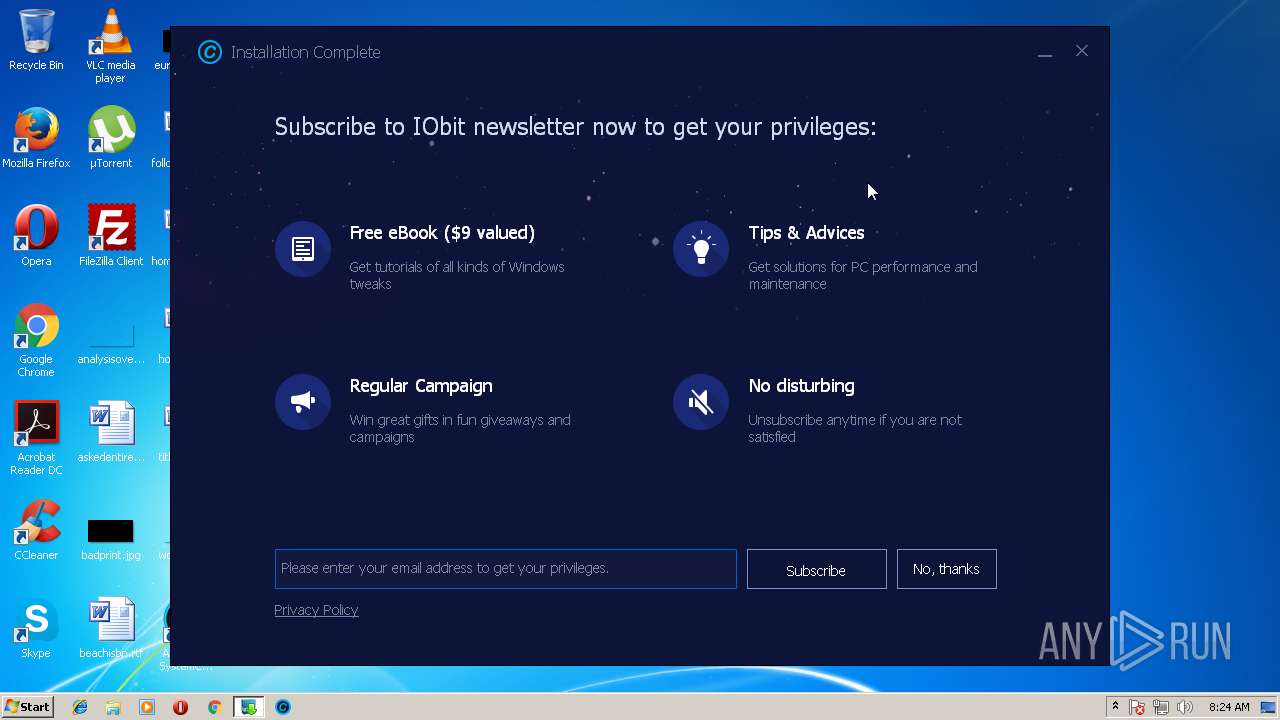Select the CCleaner desktop shortcut
The width and height of the screenshot is (1280, 720).
(36, 530)
